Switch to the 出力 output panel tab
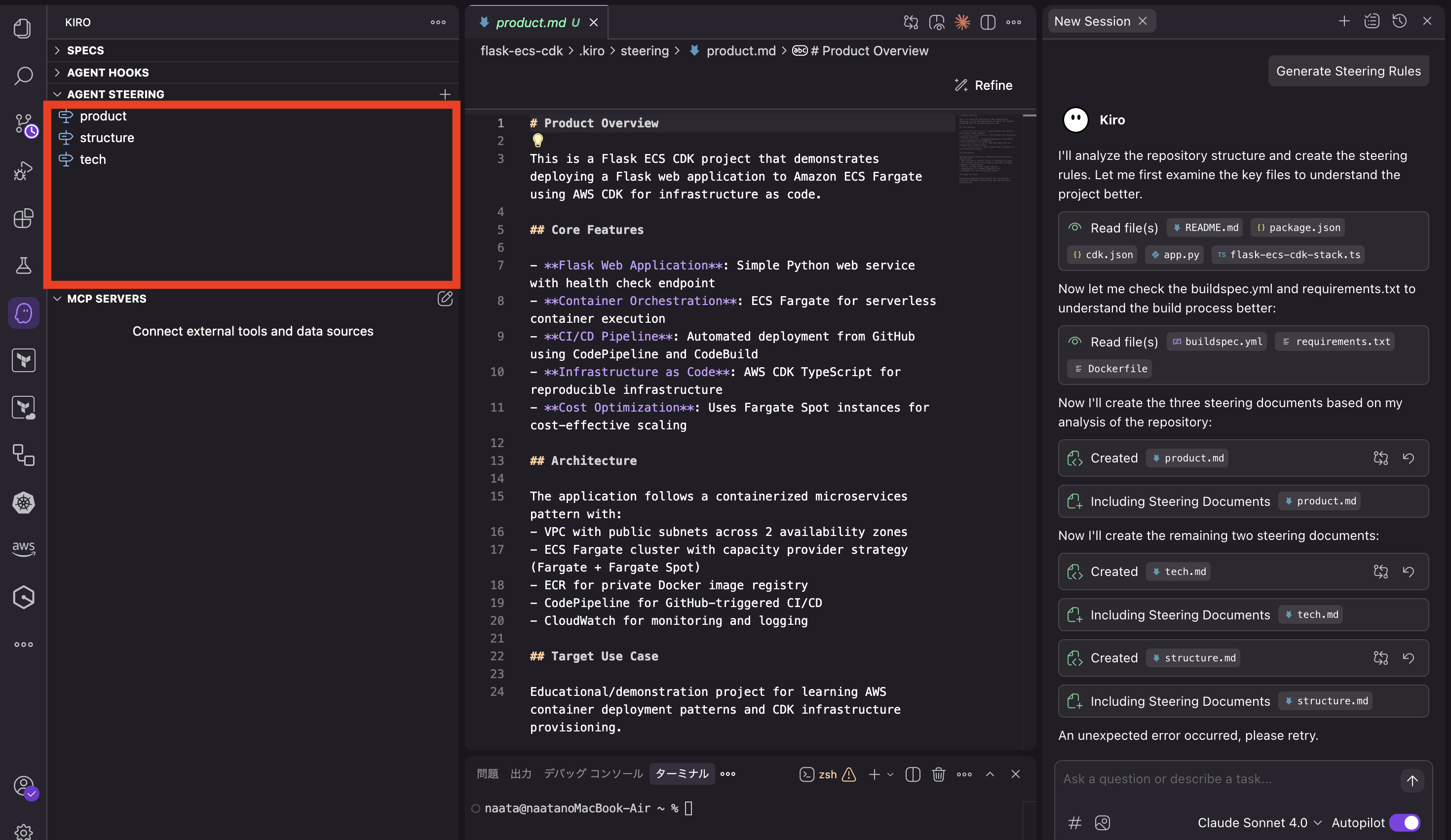Screen dimensions: 1451x840 click(x=521, y=774)
